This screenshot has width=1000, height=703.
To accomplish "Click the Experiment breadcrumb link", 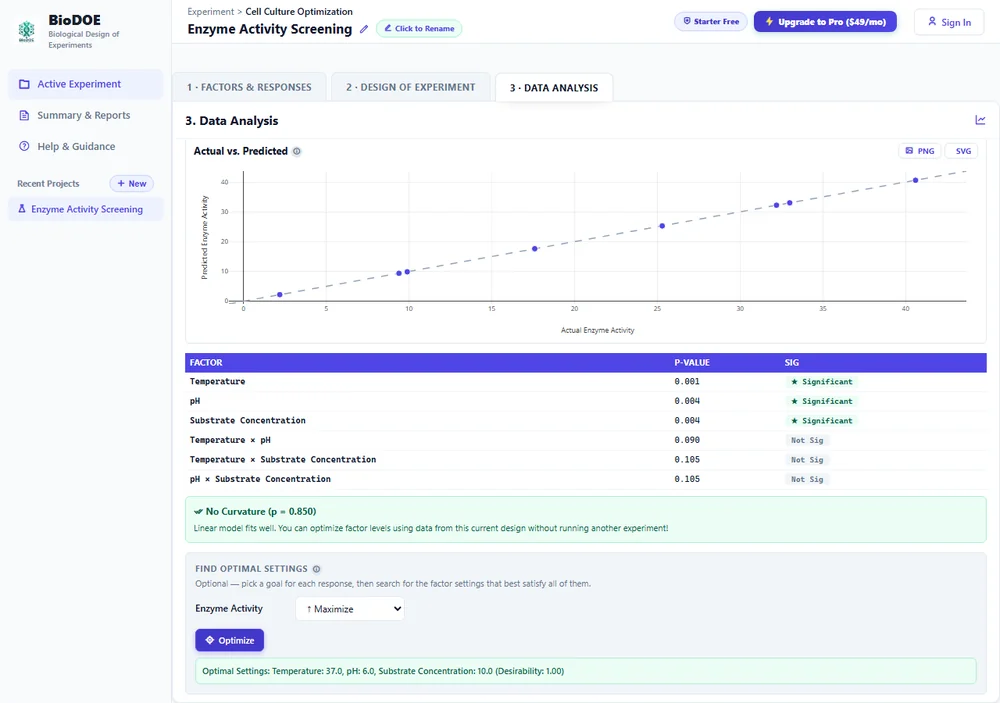I will 210,11.
